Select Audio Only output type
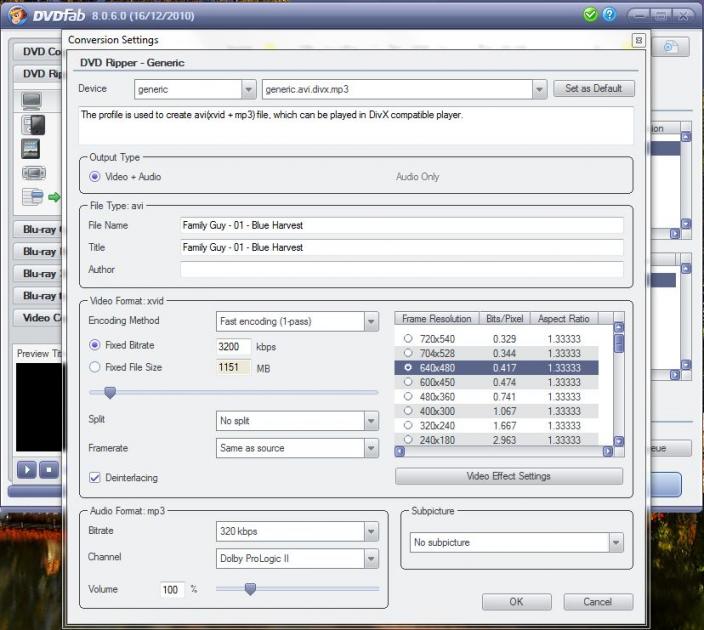Screen dimensions: 704x630 pos(418,177)
